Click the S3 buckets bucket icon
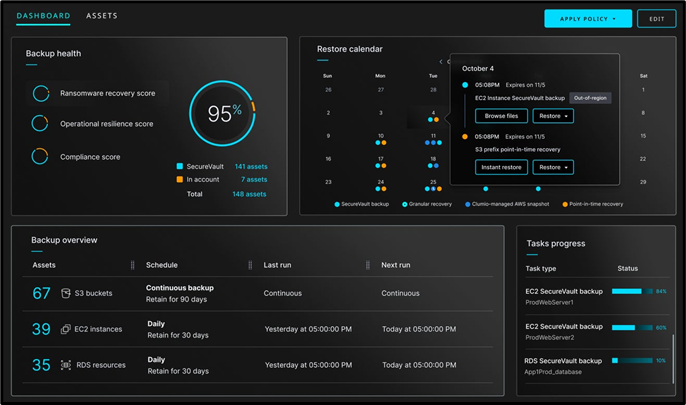 [x=66, y=293]
